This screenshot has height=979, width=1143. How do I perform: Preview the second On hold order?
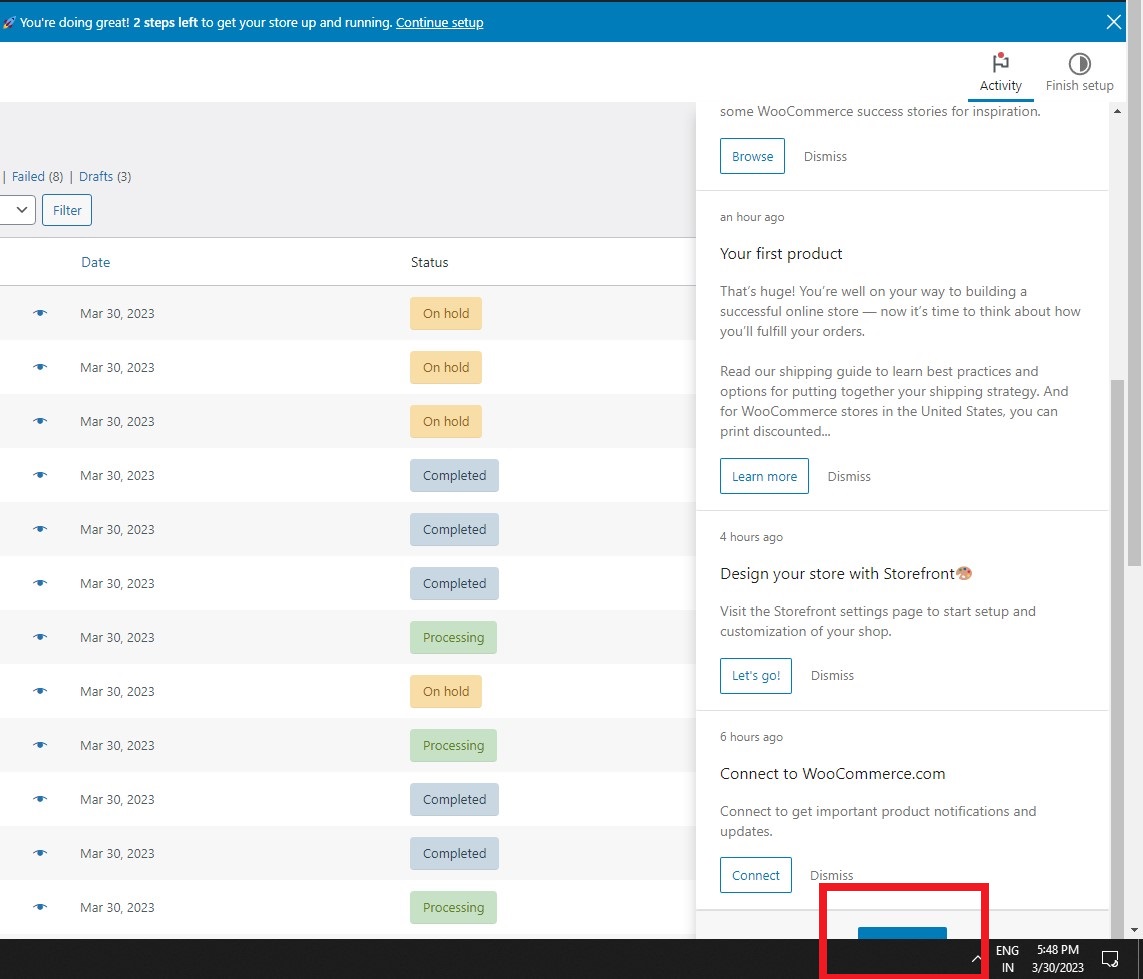(x=38, y=367)
